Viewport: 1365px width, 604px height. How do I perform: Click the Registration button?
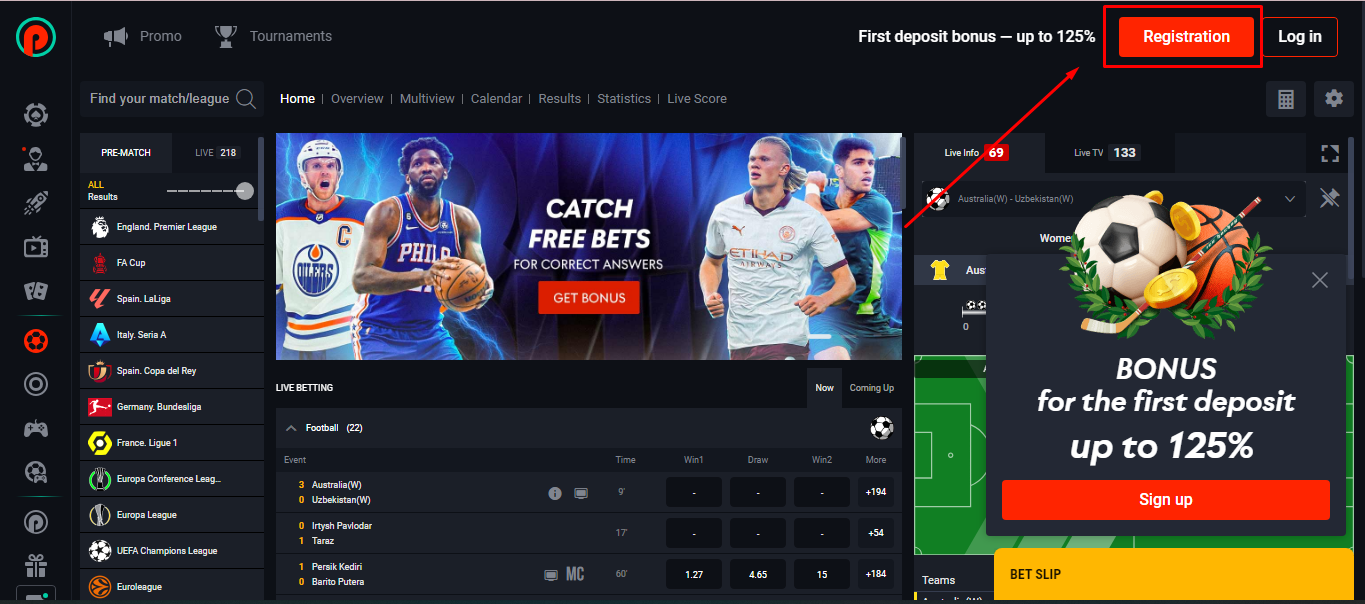click(x=1186, y=37)
